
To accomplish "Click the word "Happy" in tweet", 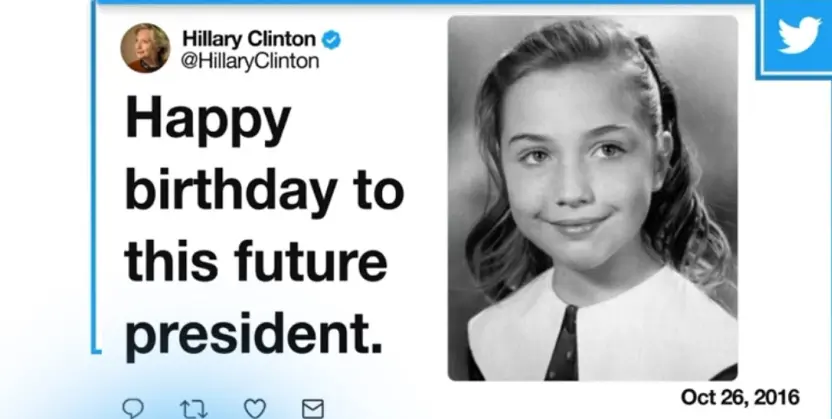I will tap(208, 121).
